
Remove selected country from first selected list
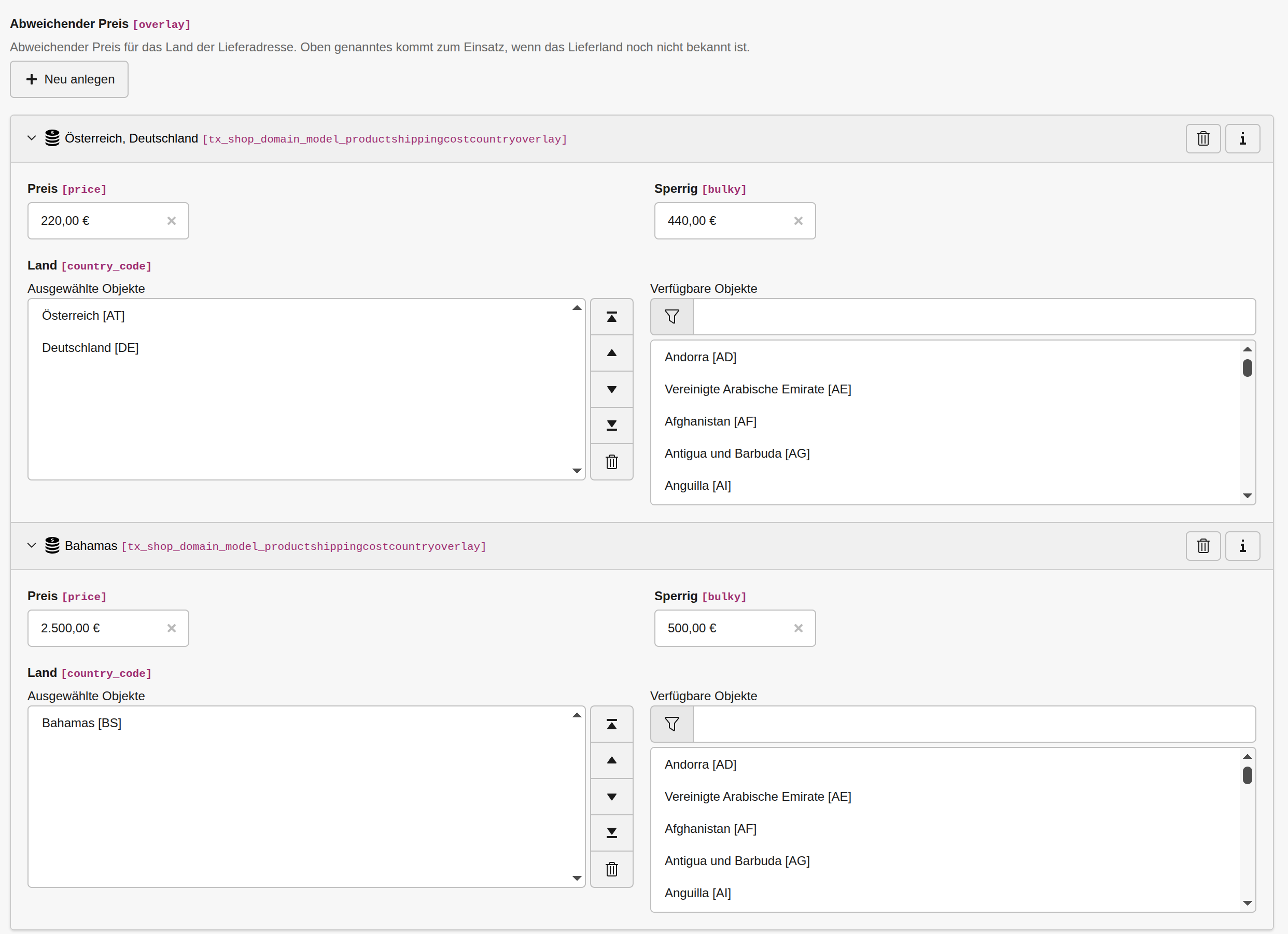[611, 462]
